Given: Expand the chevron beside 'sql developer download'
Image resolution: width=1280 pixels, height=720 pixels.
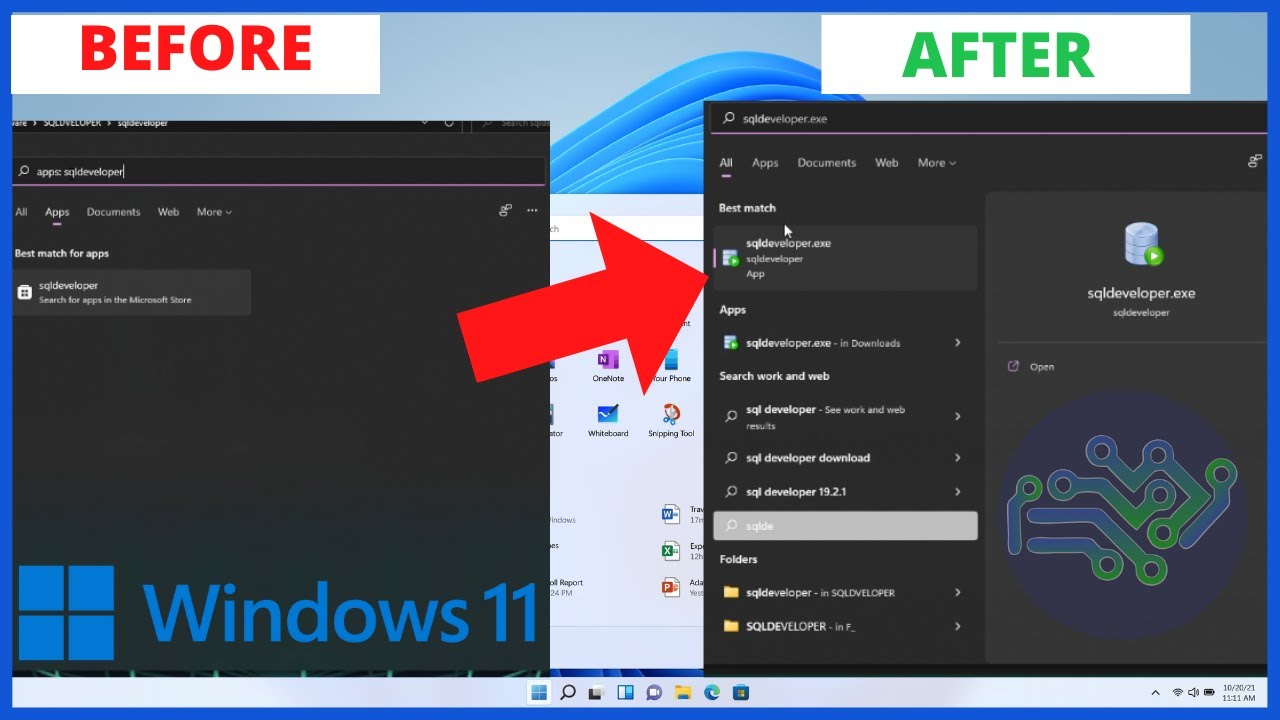Looking at the screenshot, I should pos(958,458).
